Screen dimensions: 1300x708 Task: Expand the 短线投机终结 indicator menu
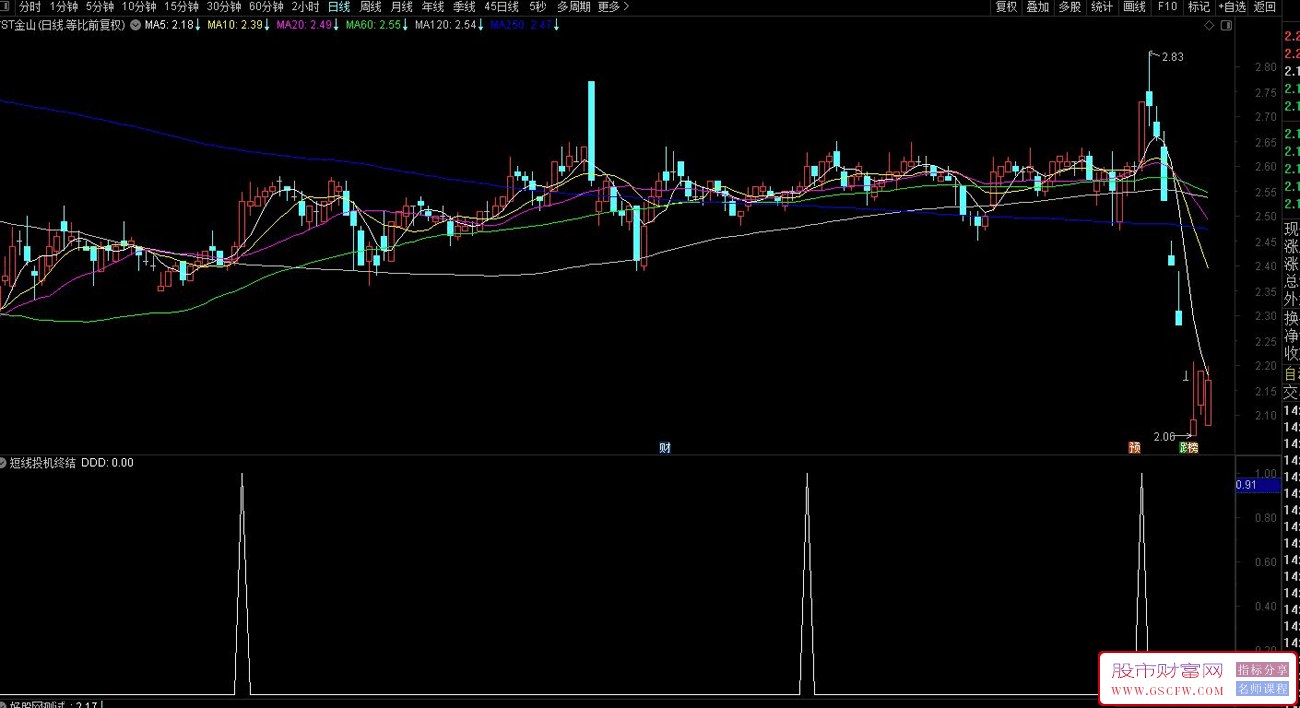[x=4, y=463]
